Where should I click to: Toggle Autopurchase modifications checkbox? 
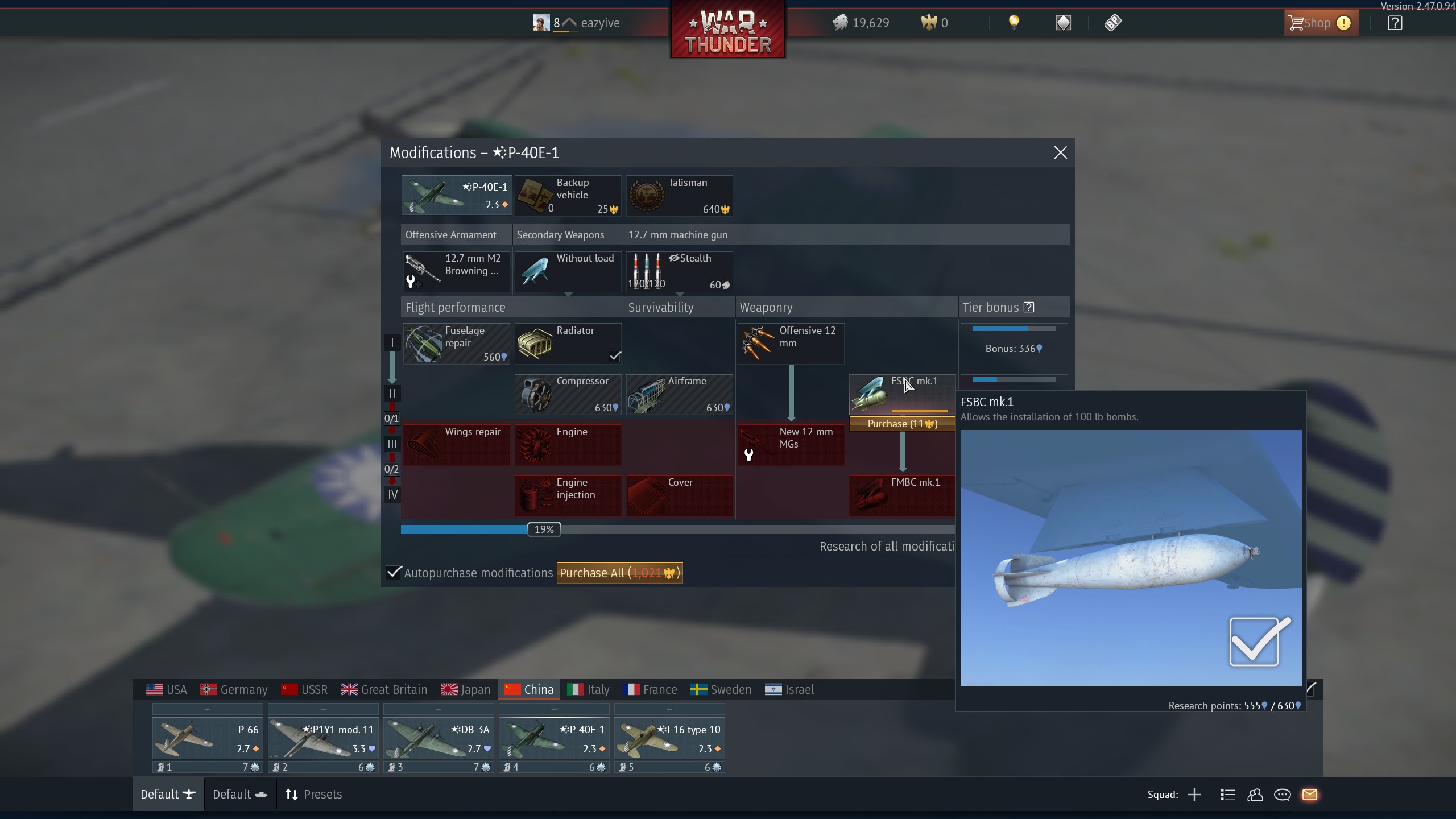(394, 573)
